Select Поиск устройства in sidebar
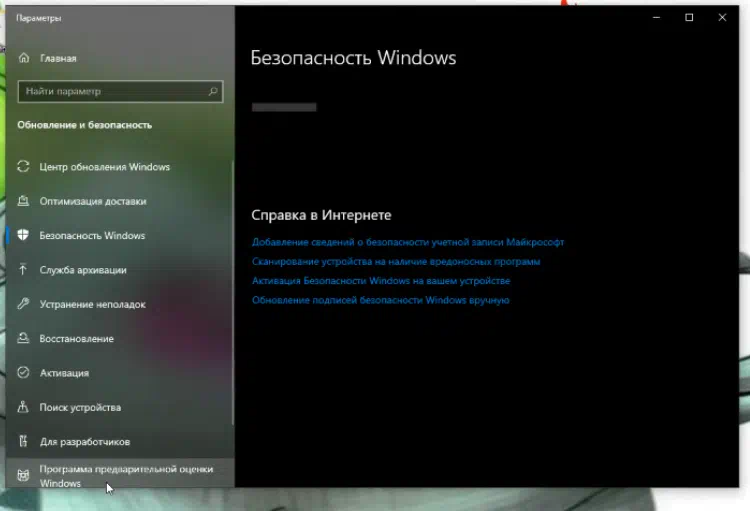The height and width of the screenshot is (511, 750). (x=120, y=407)
